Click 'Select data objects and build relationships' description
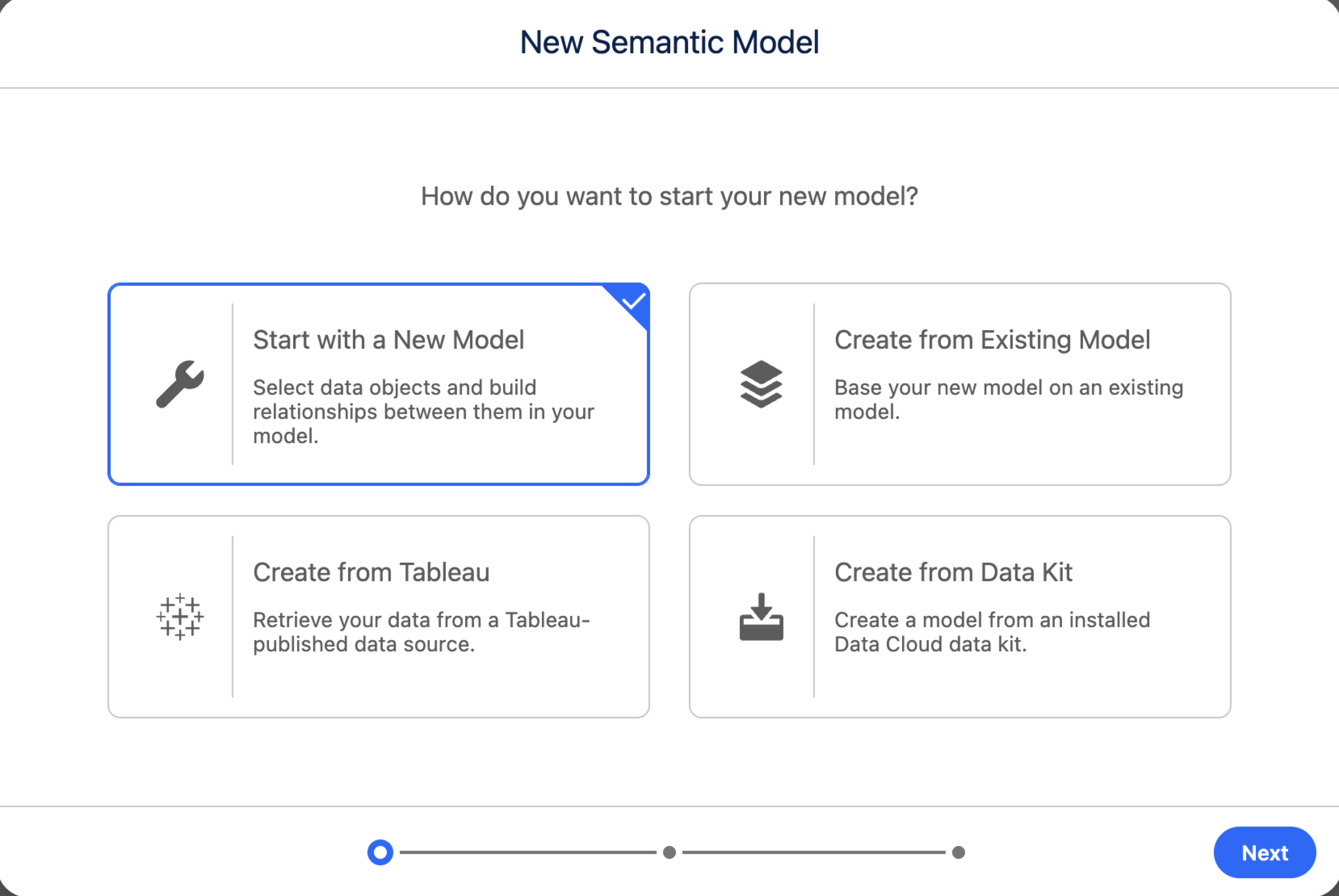This screenshot has width=1339, height=896. (x=424, y=411)
